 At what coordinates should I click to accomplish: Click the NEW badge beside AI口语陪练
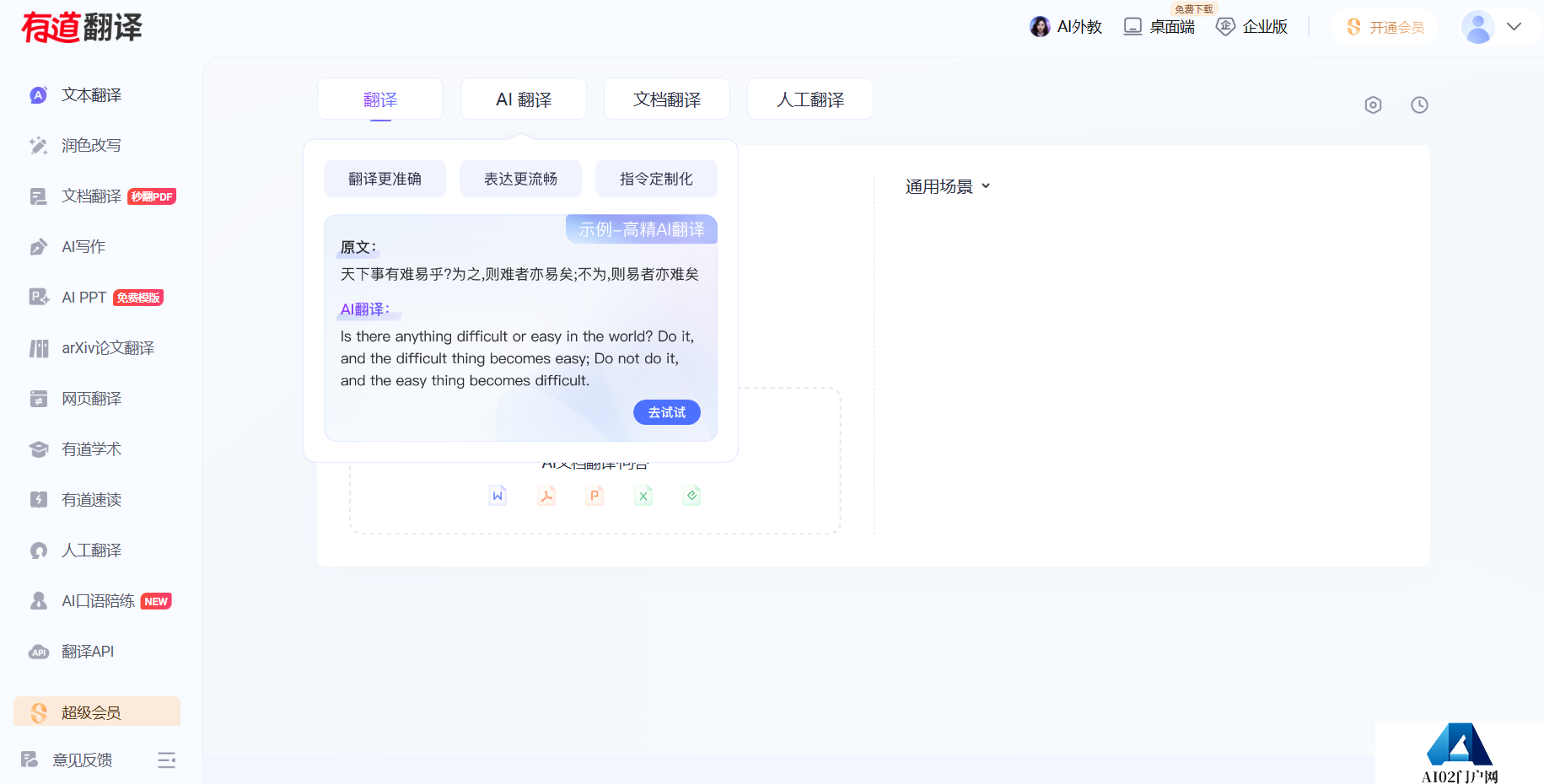156,601
